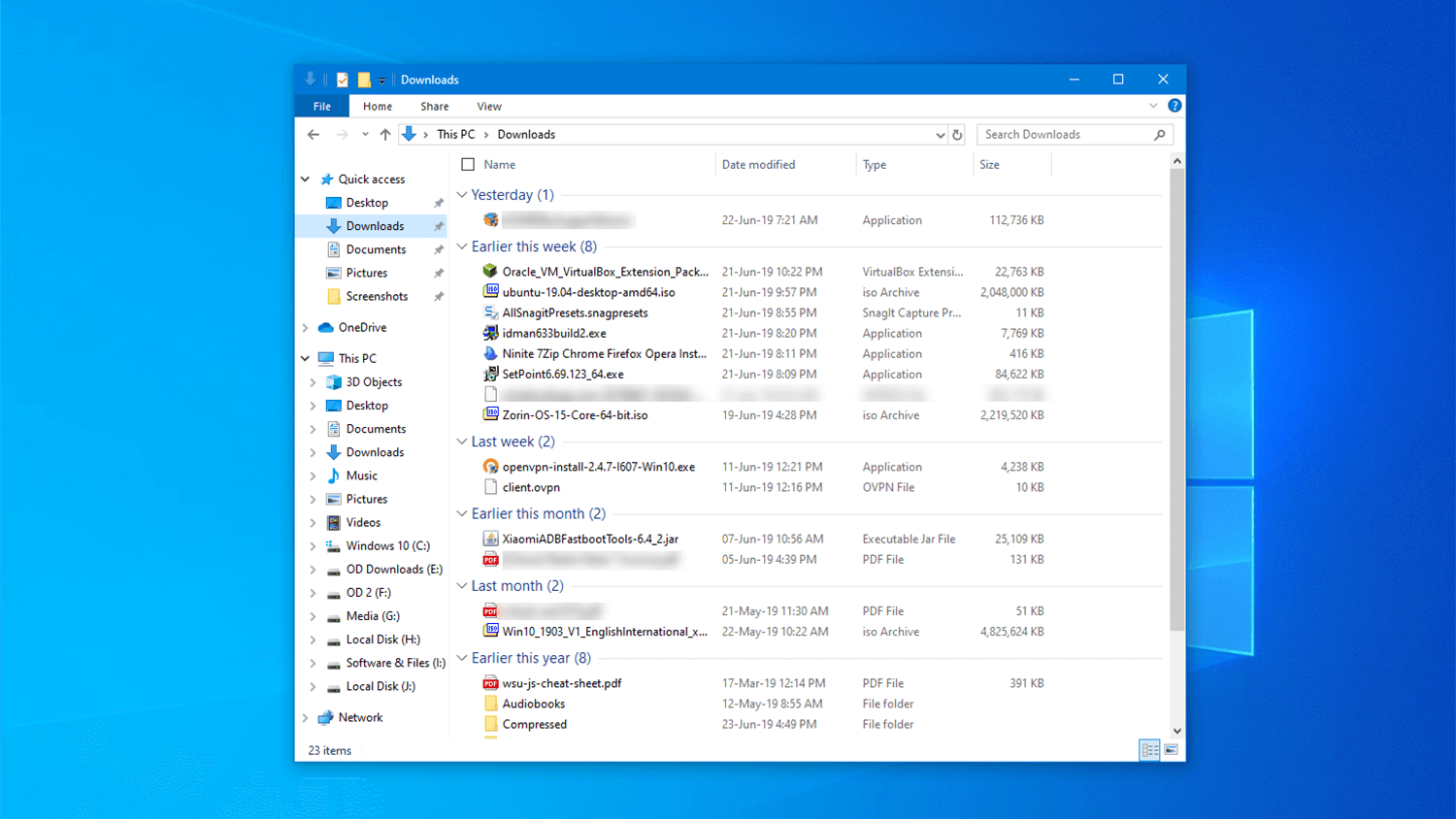Click the Forward navigation arrow
This screenshot has width=1456, height=819.
[341, 134]
